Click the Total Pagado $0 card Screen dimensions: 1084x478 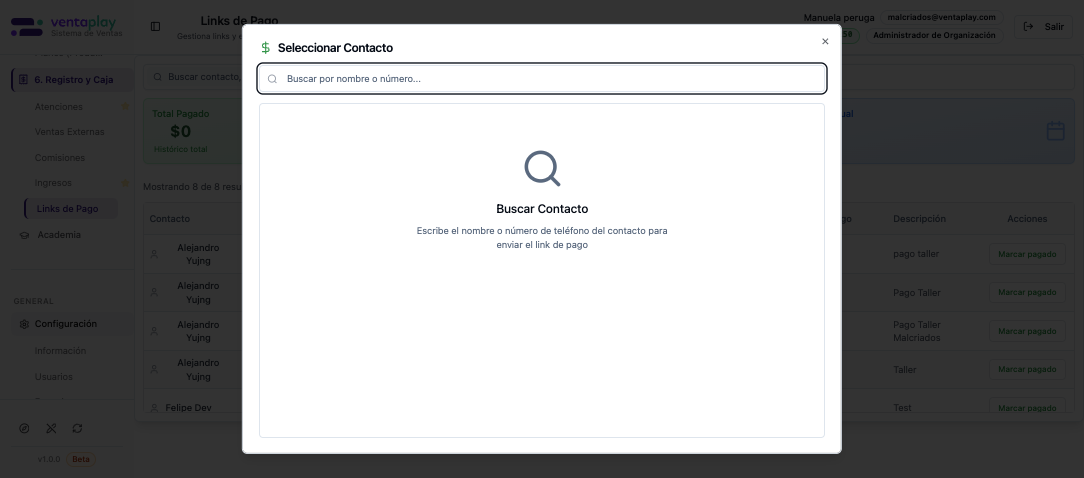(192, 131)
